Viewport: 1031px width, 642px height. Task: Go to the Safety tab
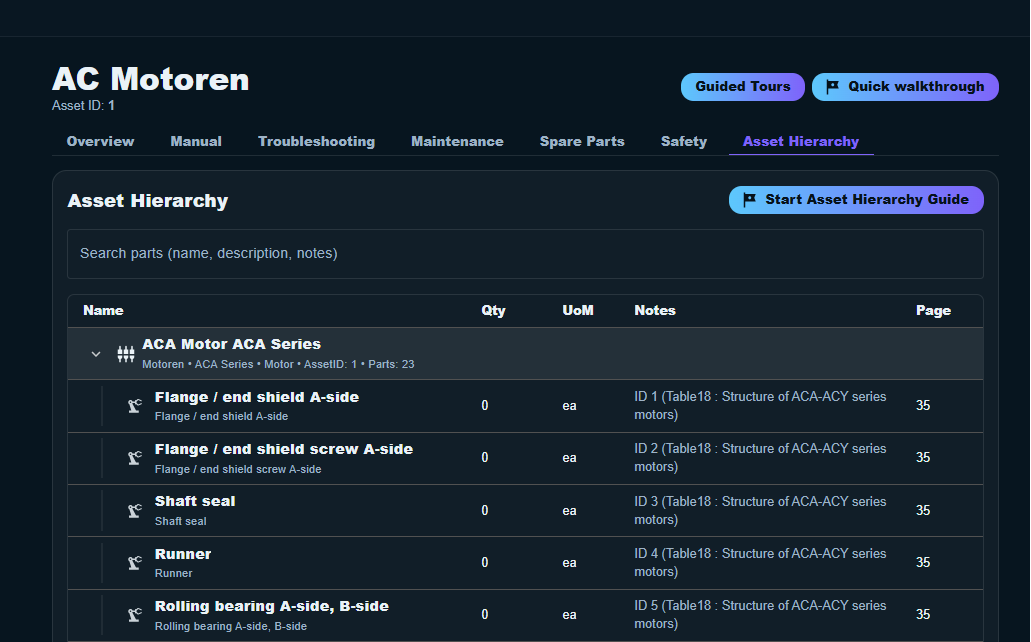684,141
